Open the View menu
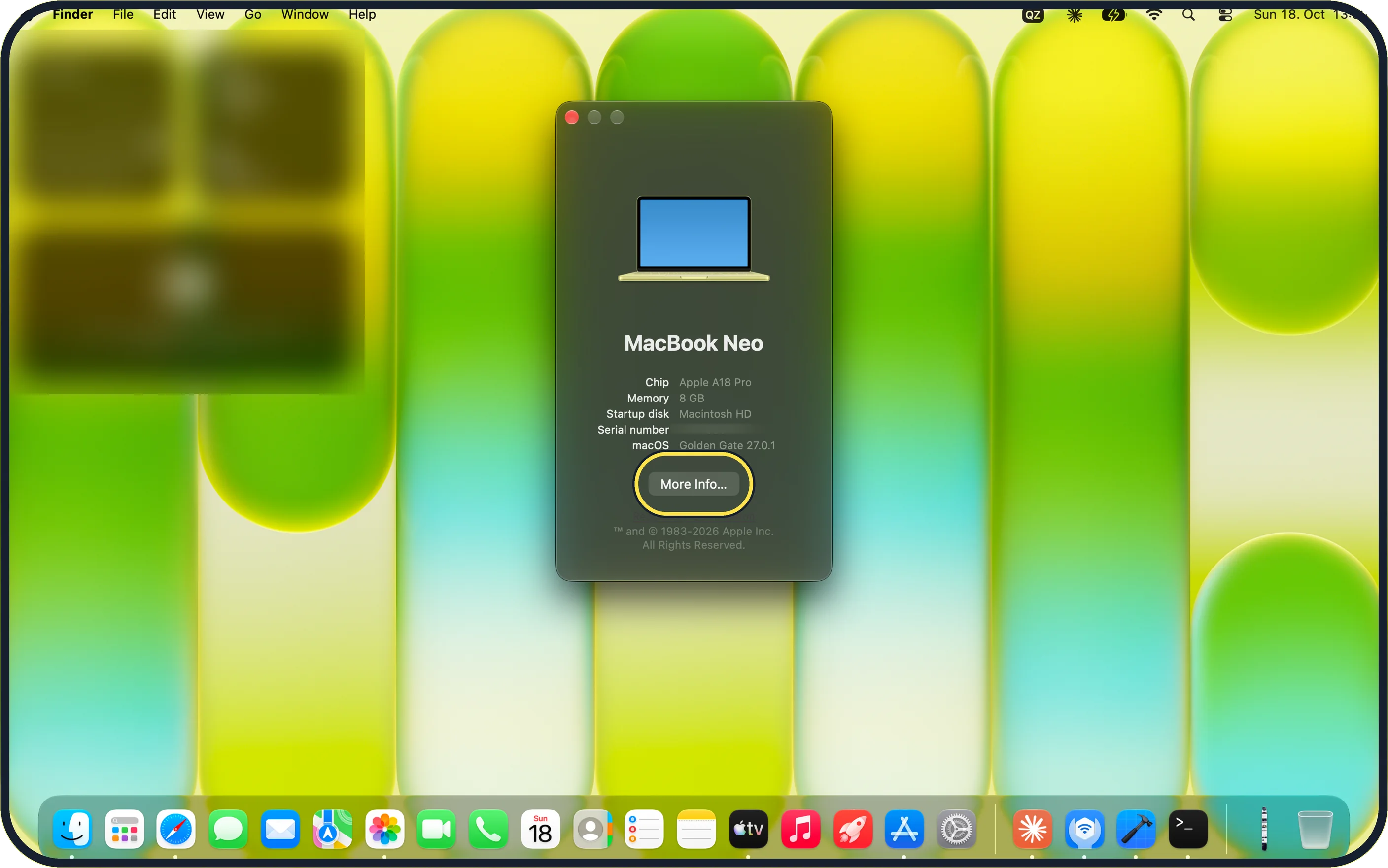The width and height of the screenshot is (1388, 868). click(x=210, y=14)
